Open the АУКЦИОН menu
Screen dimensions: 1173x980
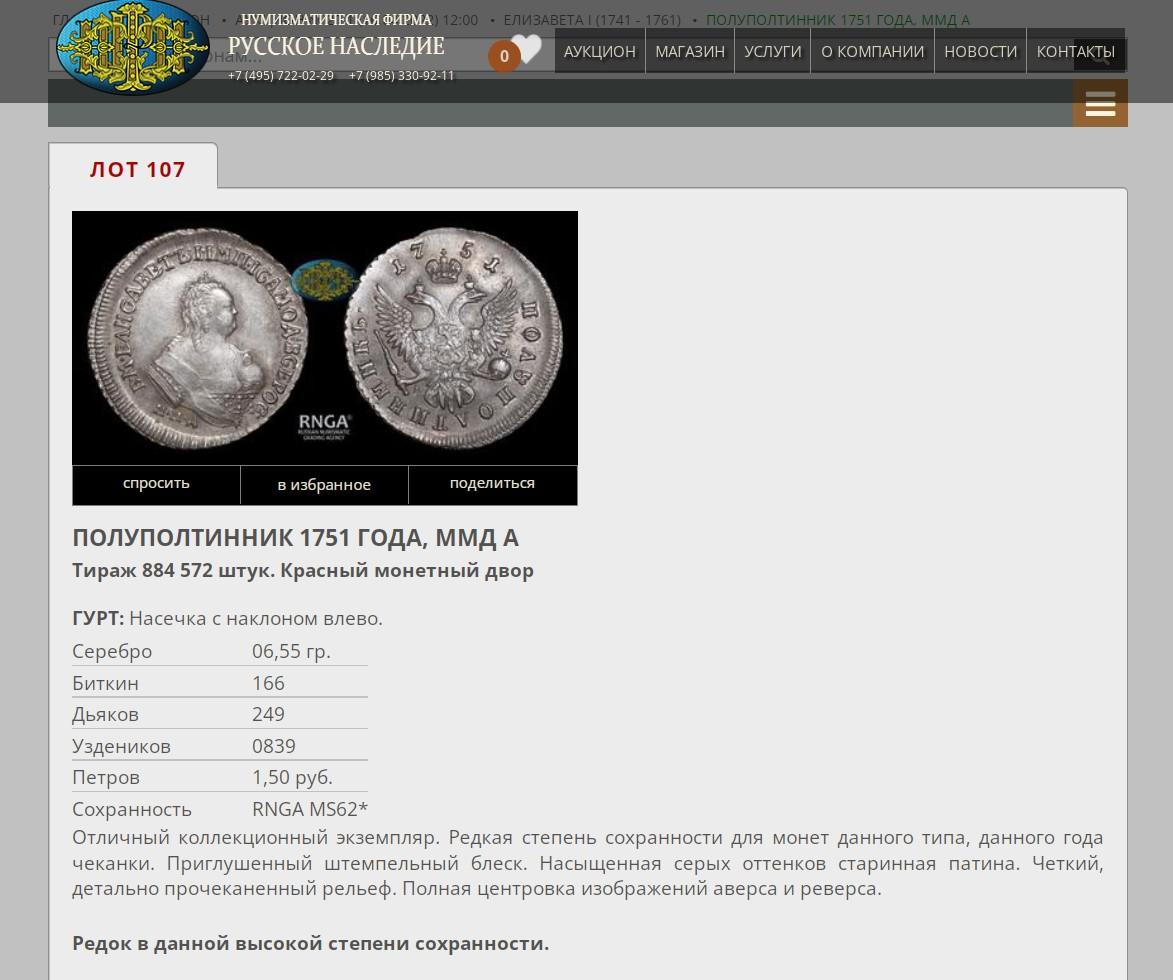click(599, 52)
